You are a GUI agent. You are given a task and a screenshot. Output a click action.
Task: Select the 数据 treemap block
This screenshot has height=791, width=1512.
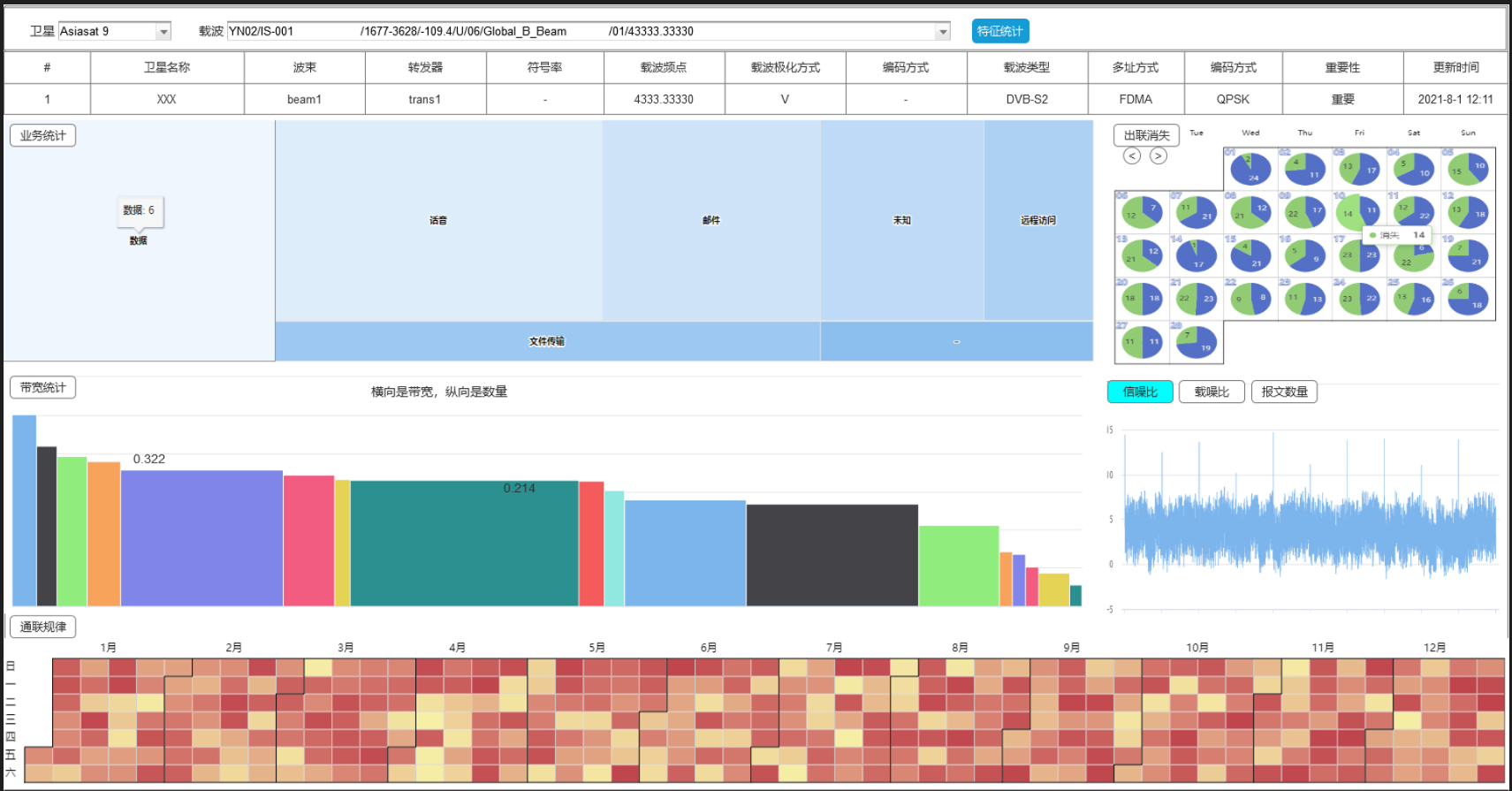[x=139, y=240]
